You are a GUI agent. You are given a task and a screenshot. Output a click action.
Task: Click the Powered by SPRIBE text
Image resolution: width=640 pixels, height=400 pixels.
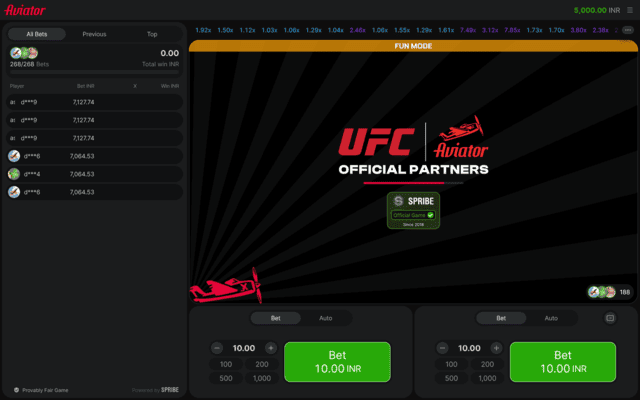tap(155, 390)
